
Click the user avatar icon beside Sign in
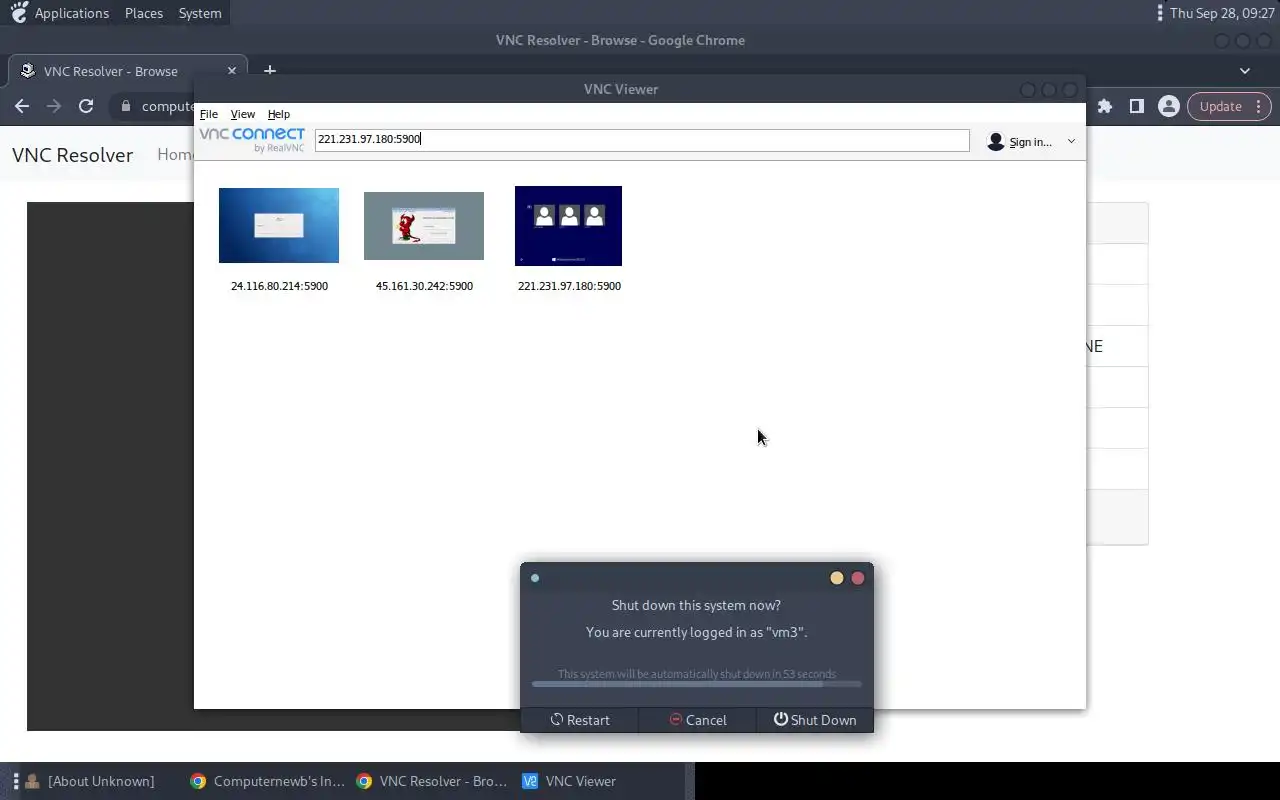(995, 141)
